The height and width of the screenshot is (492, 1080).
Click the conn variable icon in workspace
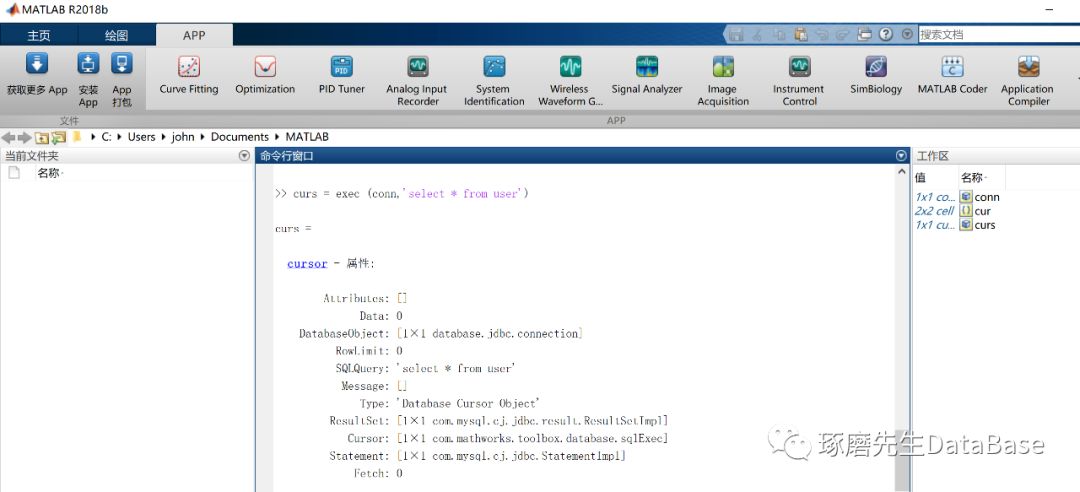click(966, 197)
